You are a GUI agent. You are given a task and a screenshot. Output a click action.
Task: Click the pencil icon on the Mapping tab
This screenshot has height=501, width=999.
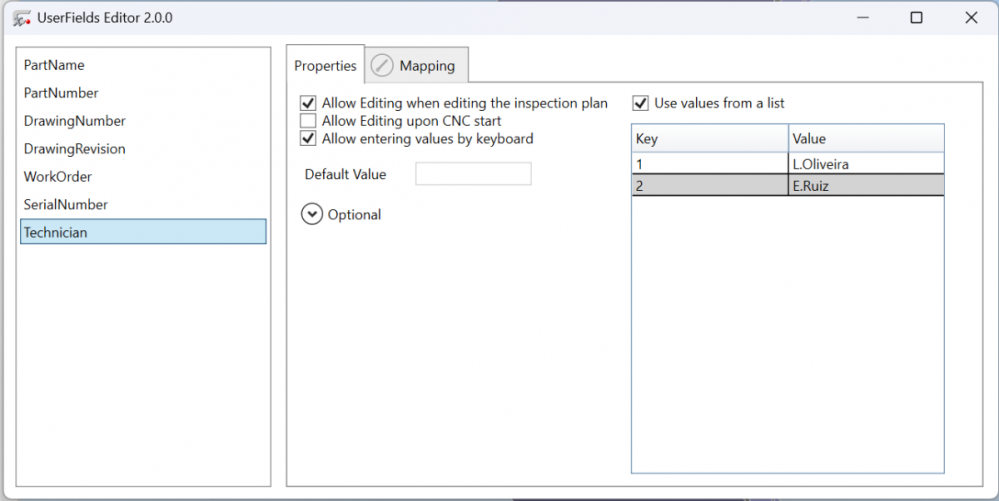click(x=382, y=65)
